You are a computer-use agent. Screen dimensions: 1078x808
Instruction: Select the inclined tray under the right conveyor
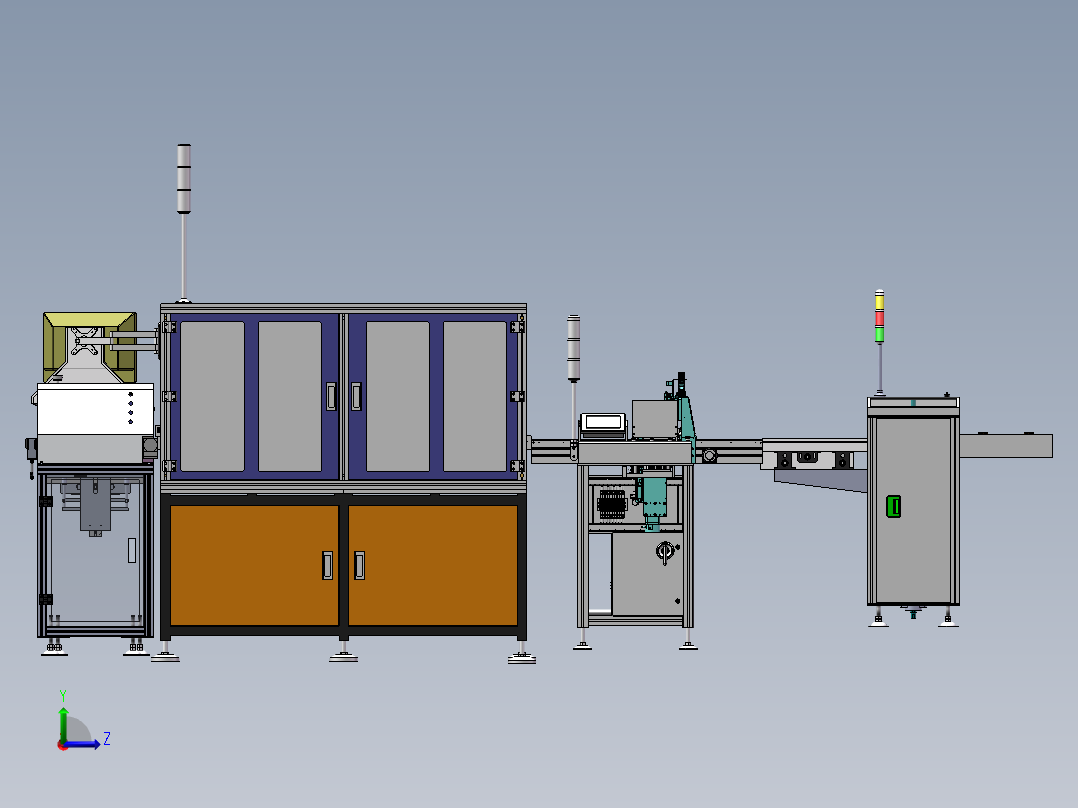click(820, 480)
